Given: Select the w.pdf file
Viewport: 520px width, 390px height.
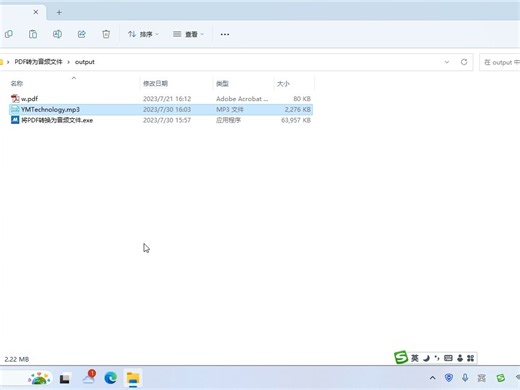Looking at the screenshot, I should (29, 99).
